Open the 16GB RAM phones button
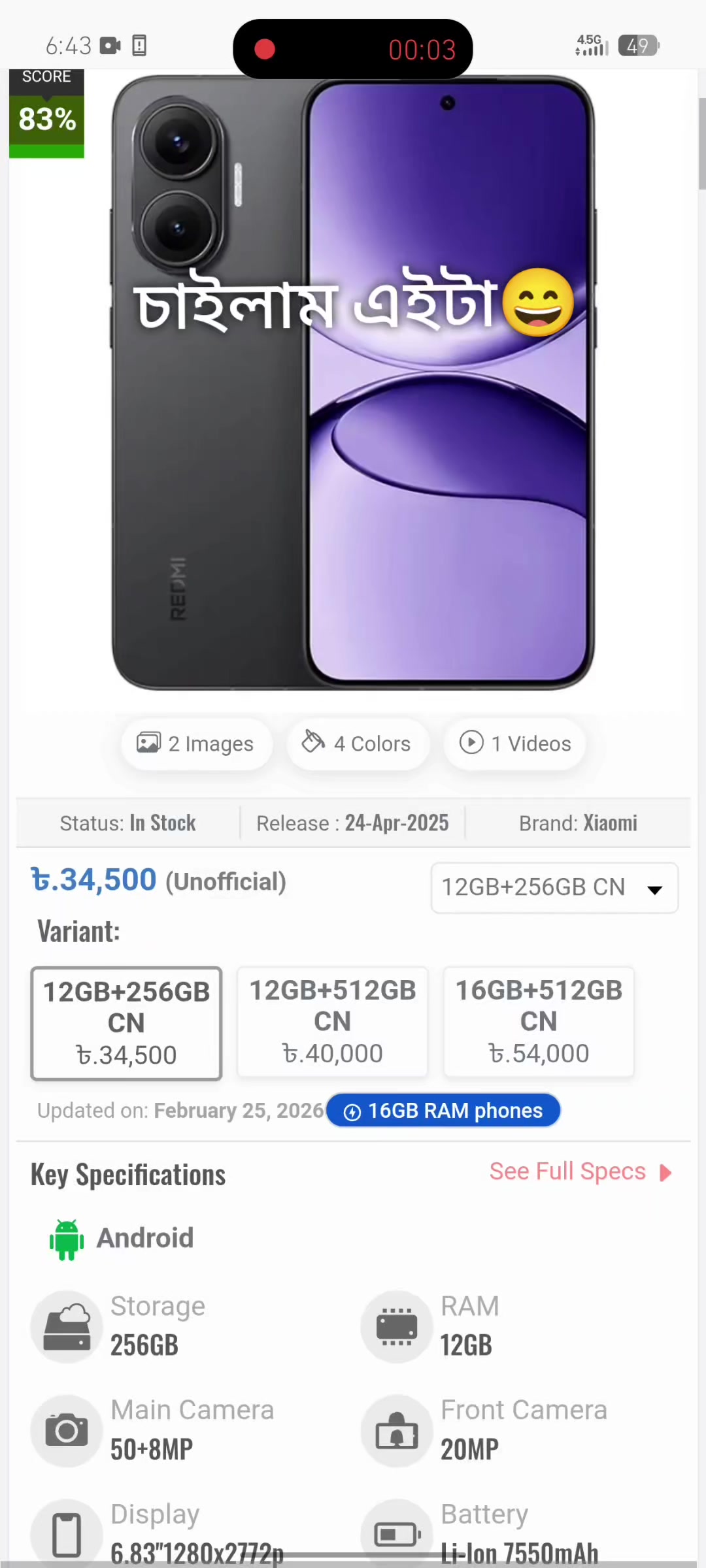The height and width of the screenshot is (1568, 706). pos(443,1110)
